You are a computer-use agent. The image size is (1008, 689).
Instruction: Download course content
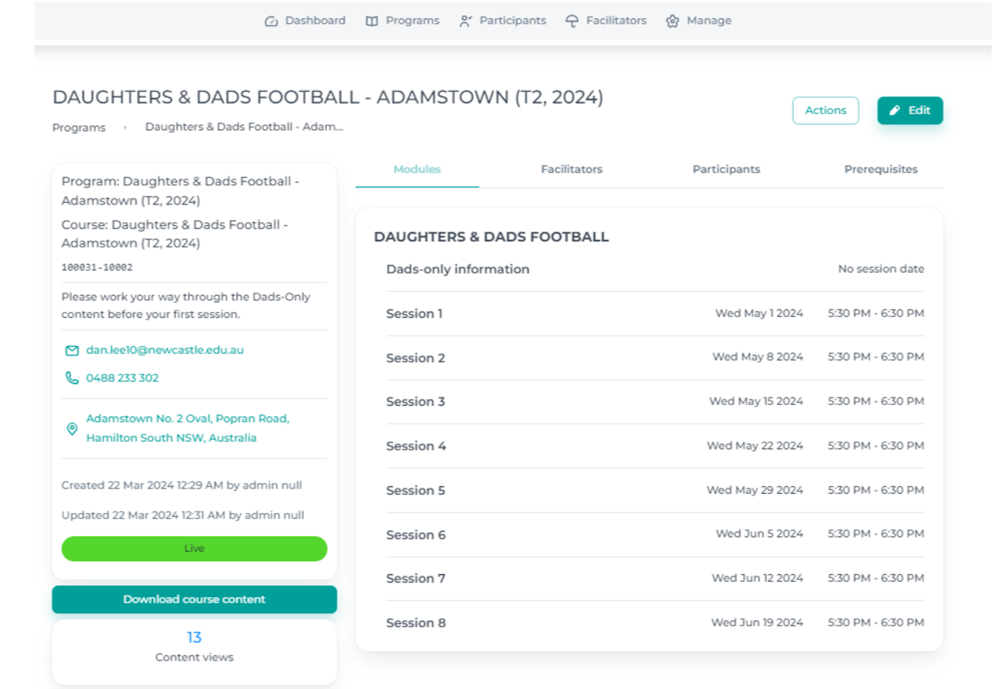[194, 600]
